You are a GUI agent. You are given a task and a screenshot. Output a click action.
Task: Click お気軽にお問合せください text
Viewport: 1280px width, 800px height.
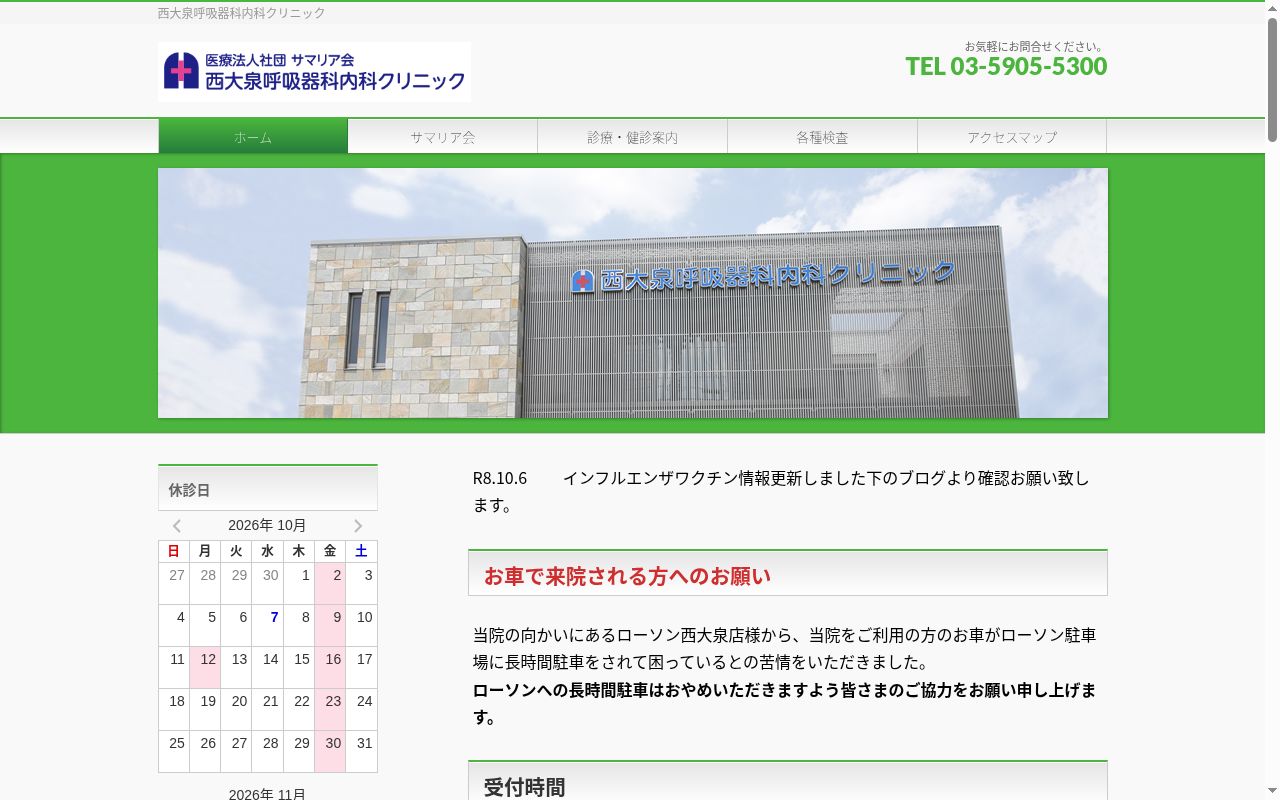tap(1034, 46)
